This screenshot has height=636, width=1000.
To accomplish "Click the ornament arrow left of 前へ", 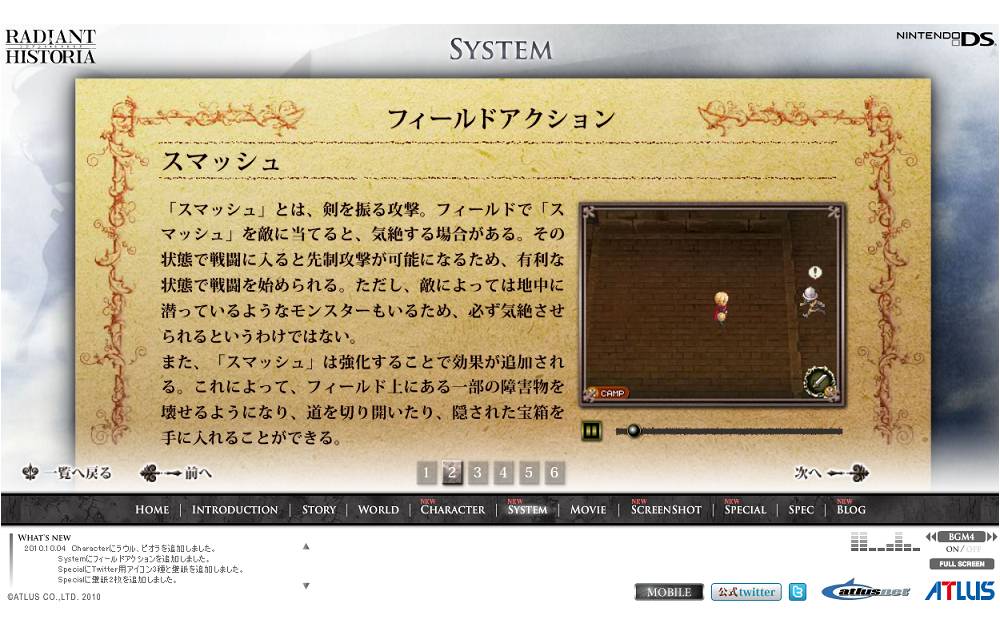I will point(161,473).
